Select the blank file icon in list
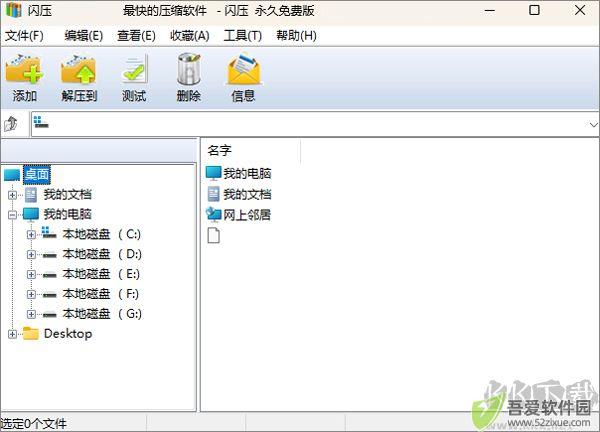600x432 pixels. (x=214, y=235)
